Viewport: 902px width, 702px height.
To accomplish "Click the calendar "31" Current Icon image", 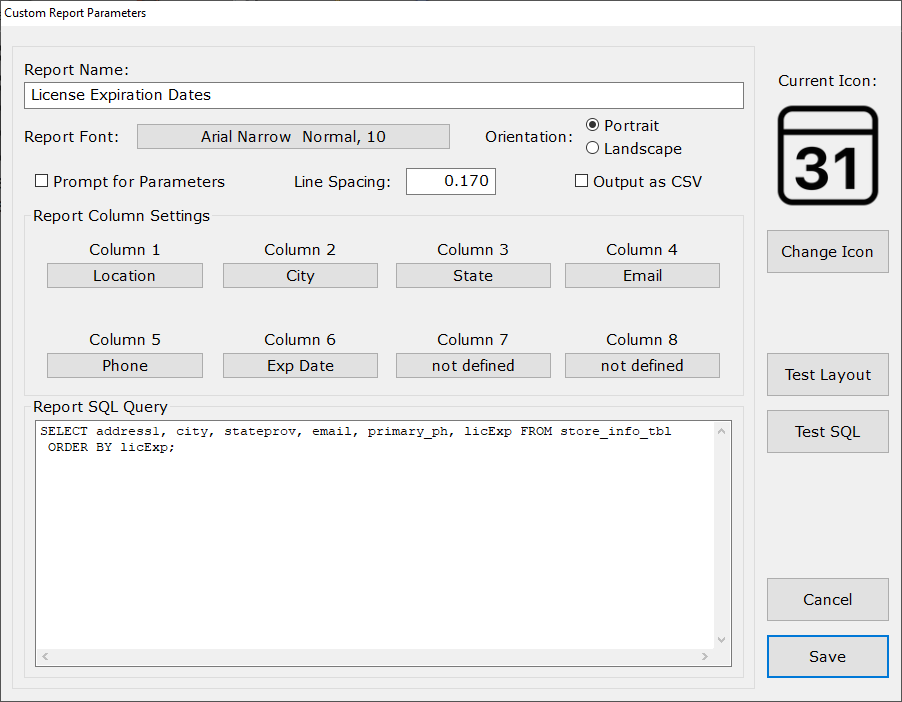I will [827, 156].
